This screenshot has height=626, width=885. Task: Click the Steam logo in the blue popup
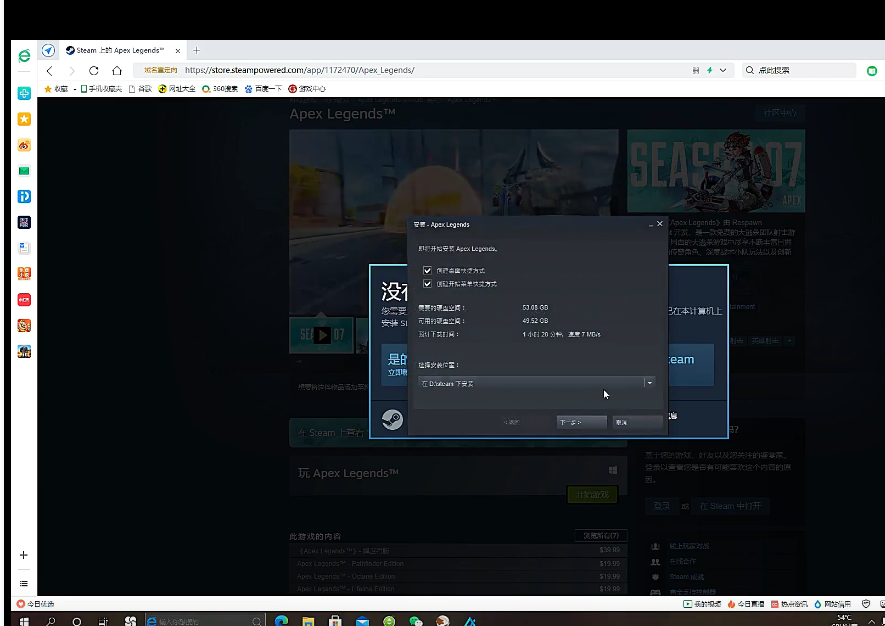point(392,419)
